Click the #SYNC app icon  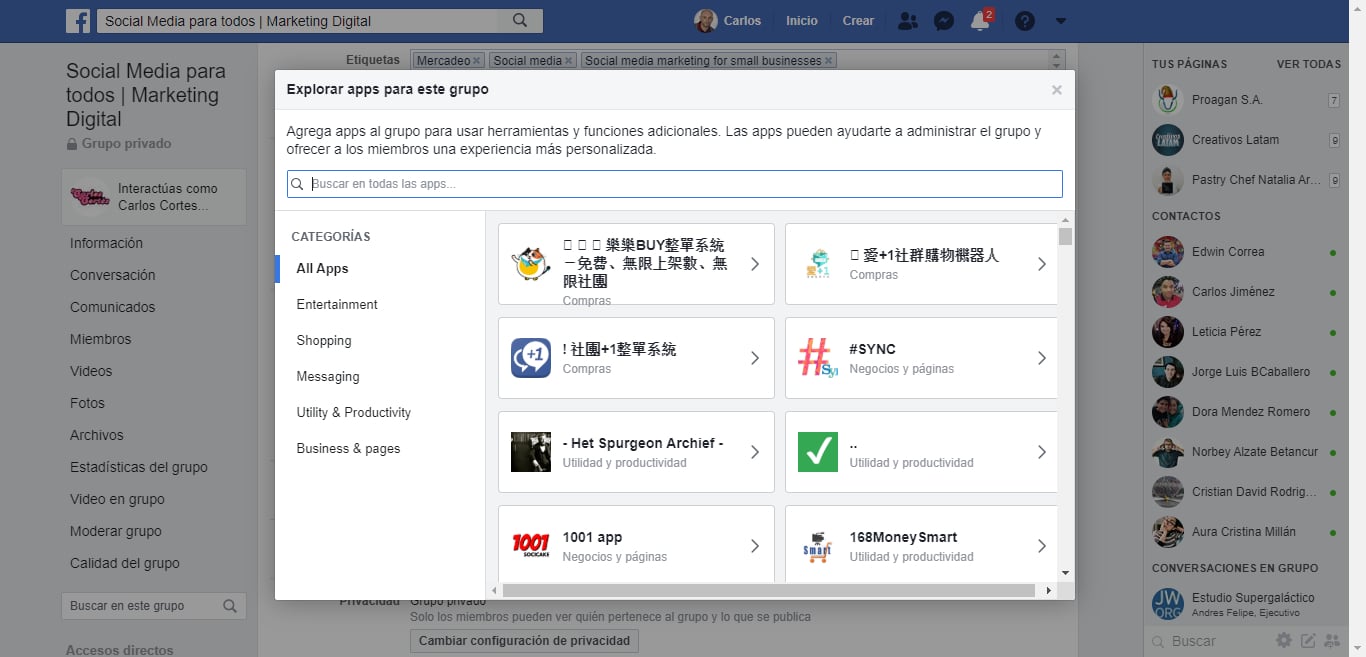pyautogui.click(x=818, y=358)
